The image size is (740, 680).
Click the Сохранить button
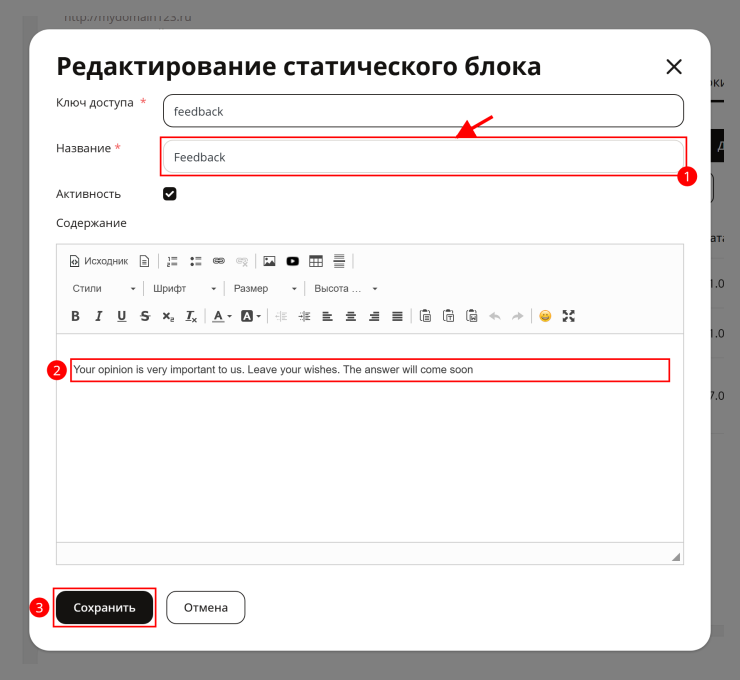coord(104,607)
